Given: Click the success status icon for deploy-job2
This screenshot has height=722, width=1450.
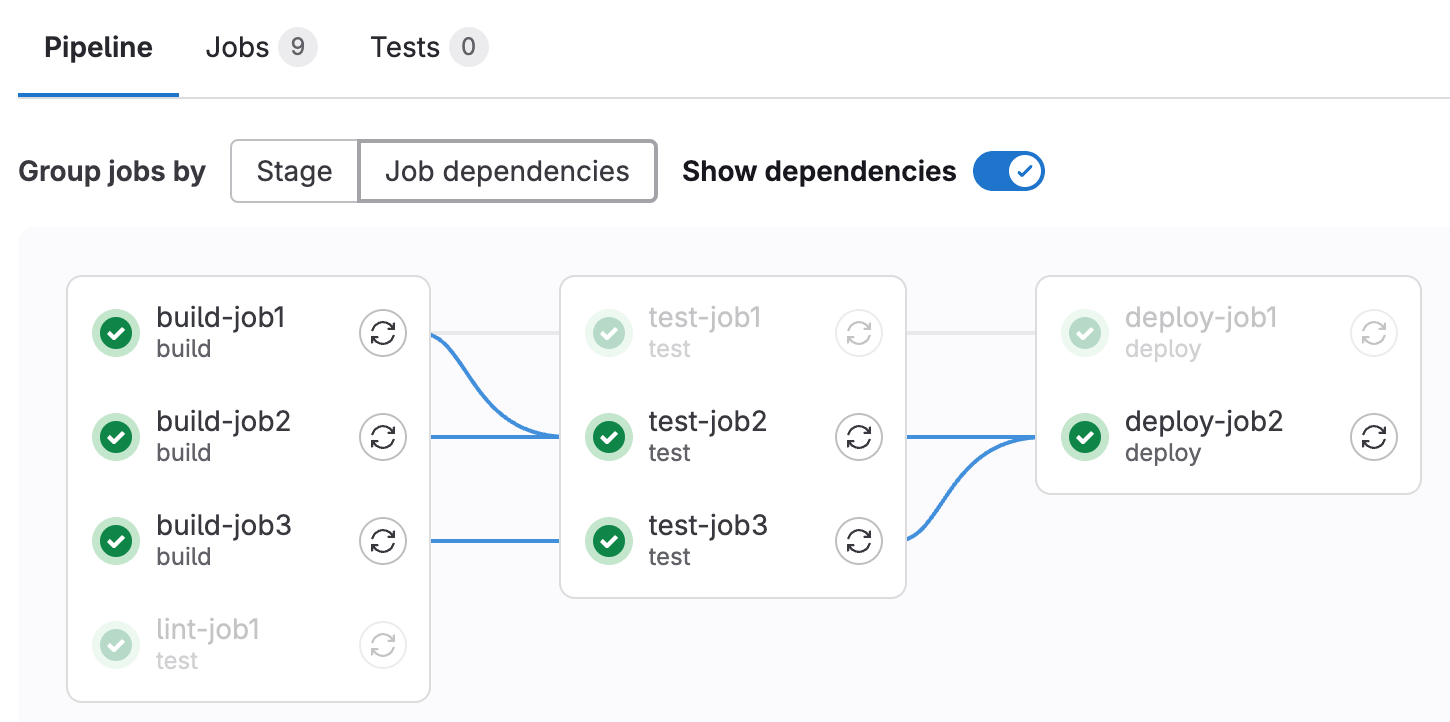Looking at the screenshot, I should (1085, 437).
